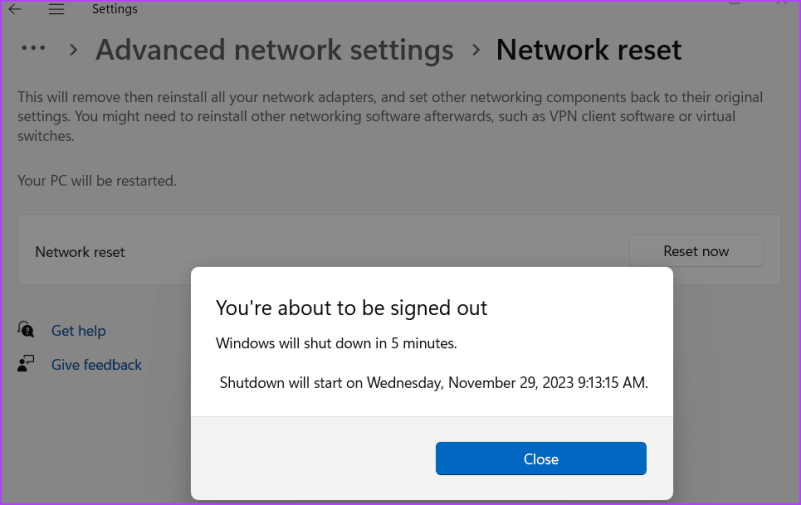Click the chevron before Advanced network settings
The height and width of the screenshot is (505, 801).
73,50
